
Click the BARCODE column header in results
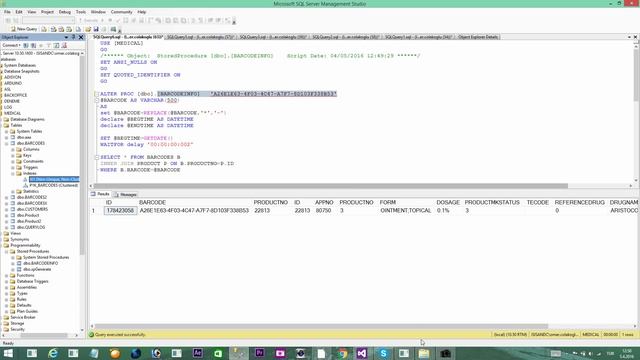coord(152,202)
